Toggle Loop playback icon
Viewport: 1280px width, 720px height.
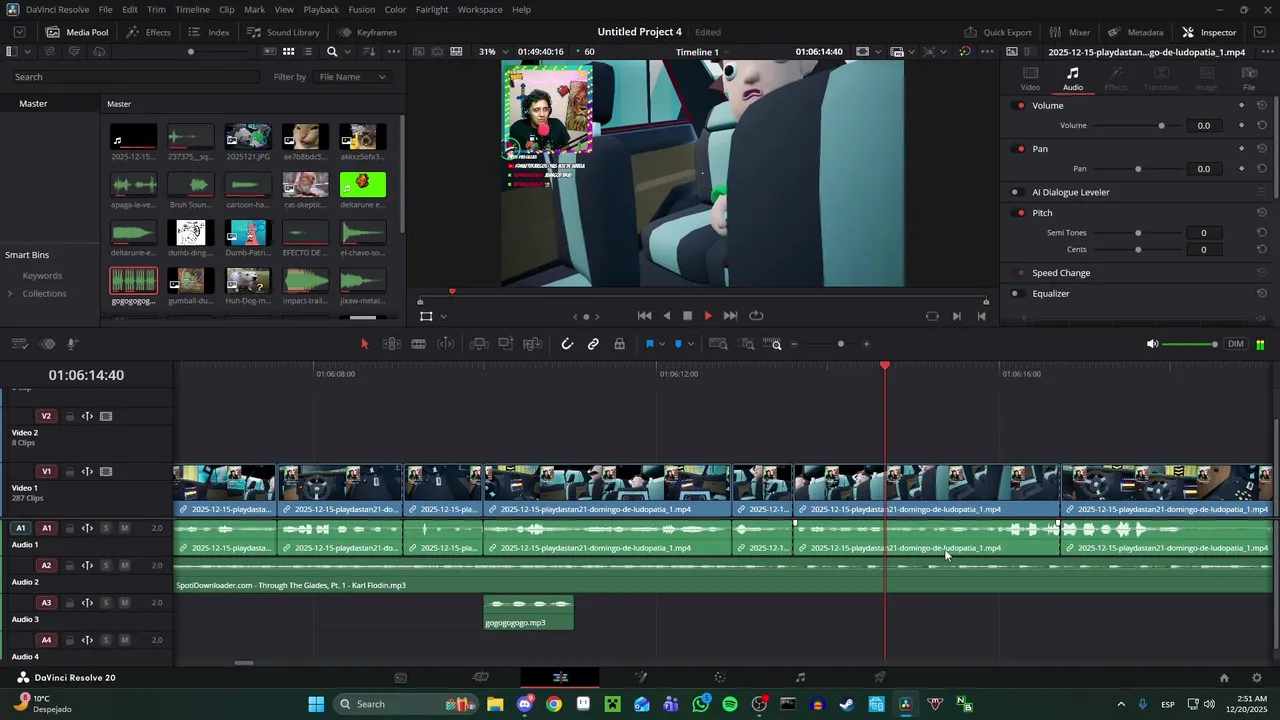[x=756, y=316]
